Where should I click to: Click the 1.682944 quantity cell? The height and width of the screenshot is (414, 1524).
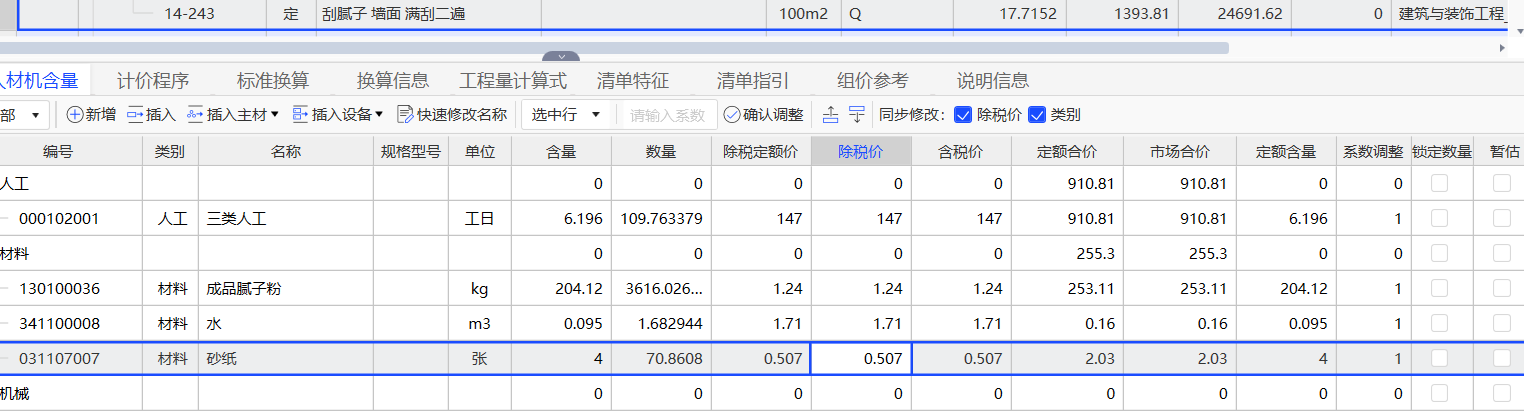pos(660,323)
